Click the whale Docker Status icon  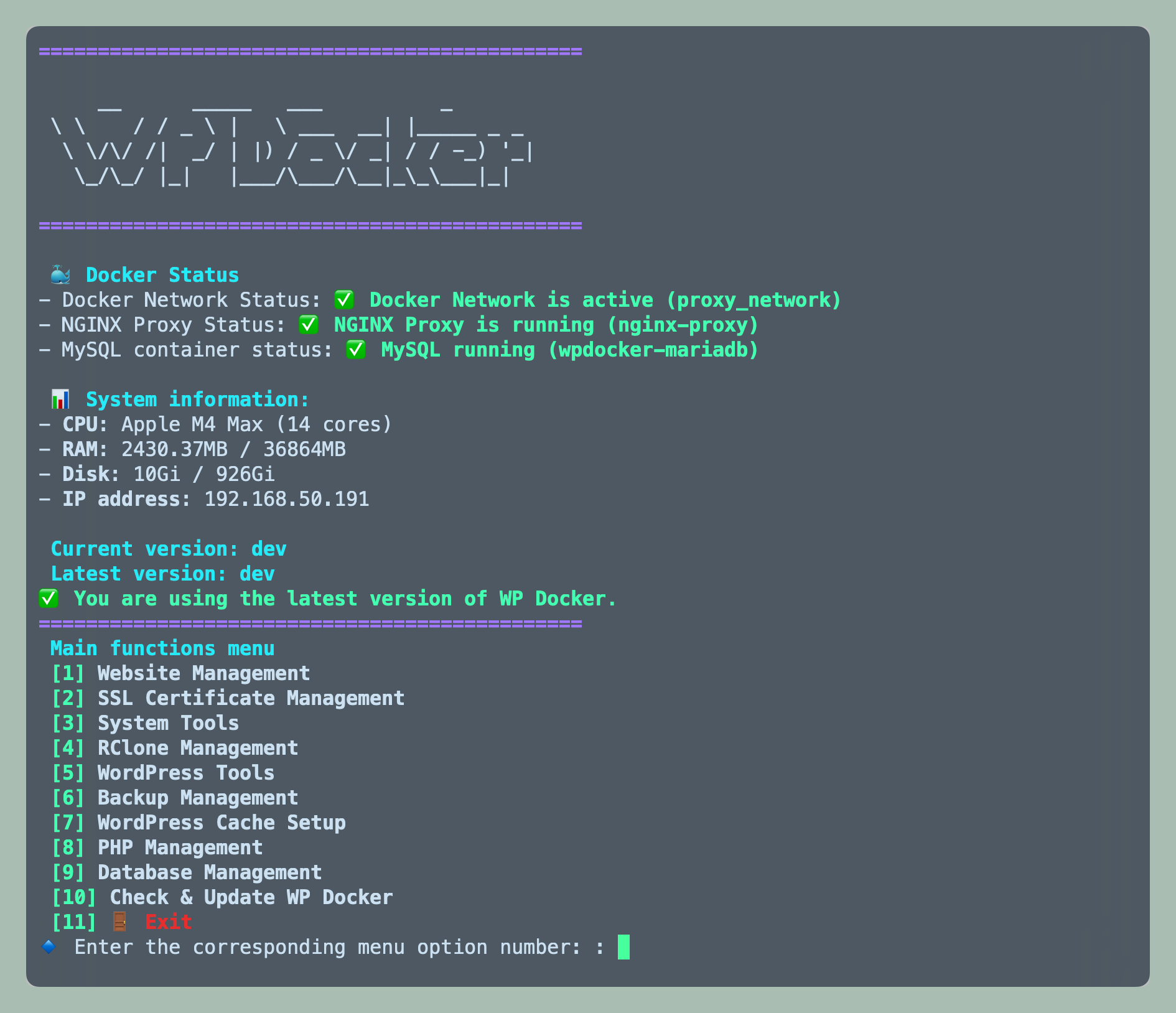[x=60, y=274]
